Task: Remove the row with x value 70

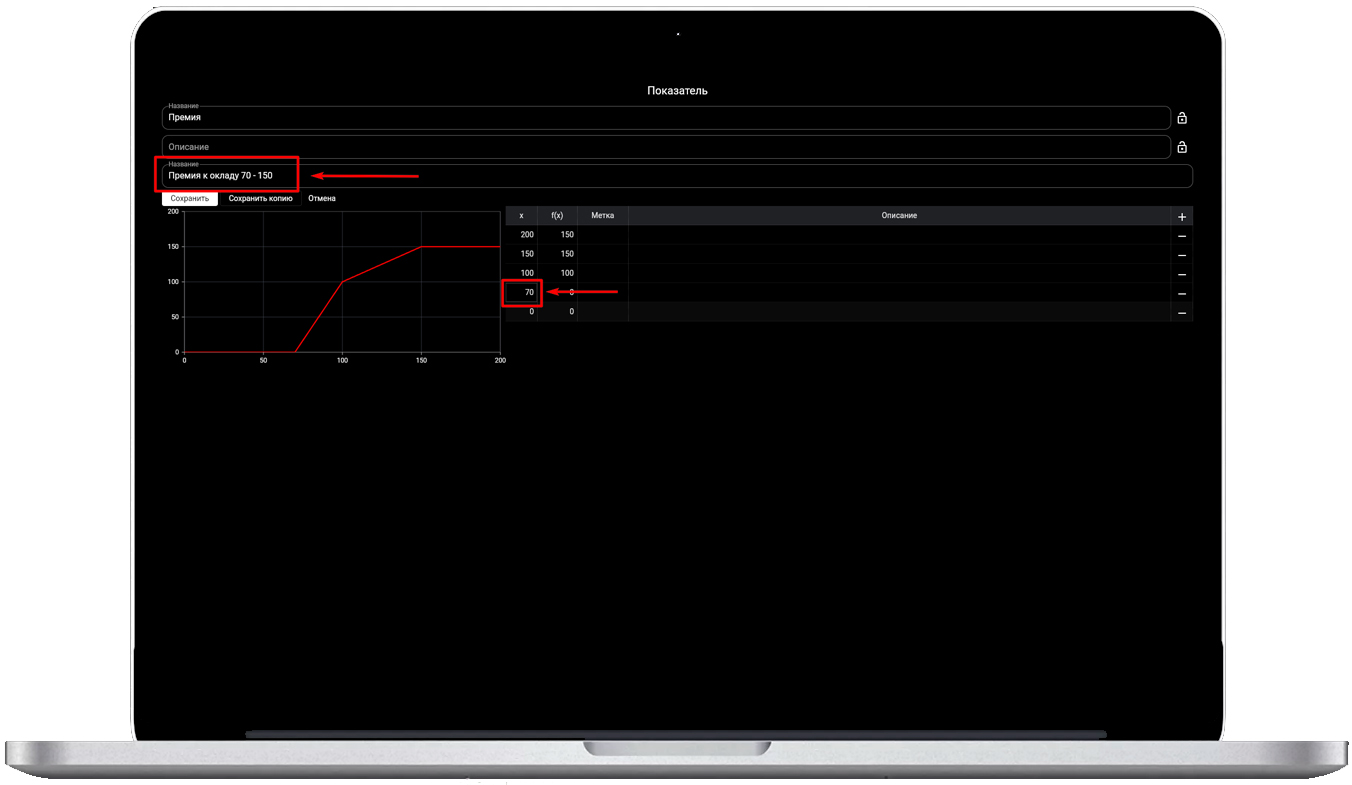Action: [1181, 293]
